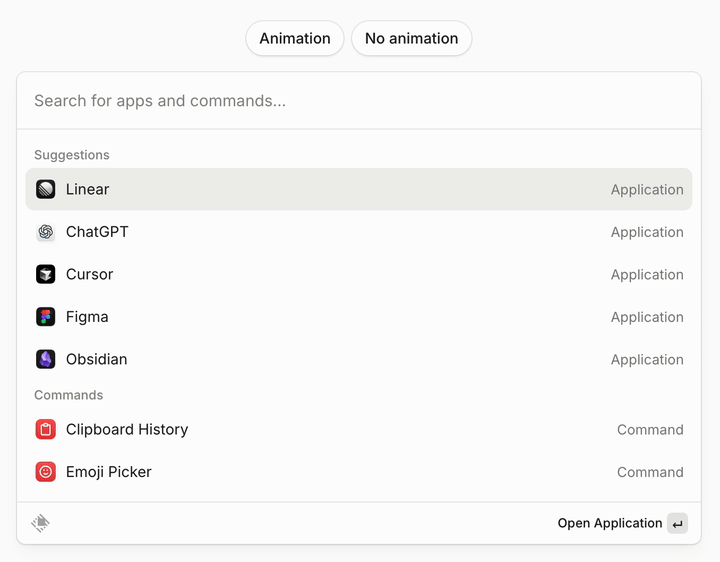This screenshot has height=562, width=720.
Task: Enable the Animation option
Action: pyautogui.click(x=294, y=38)
